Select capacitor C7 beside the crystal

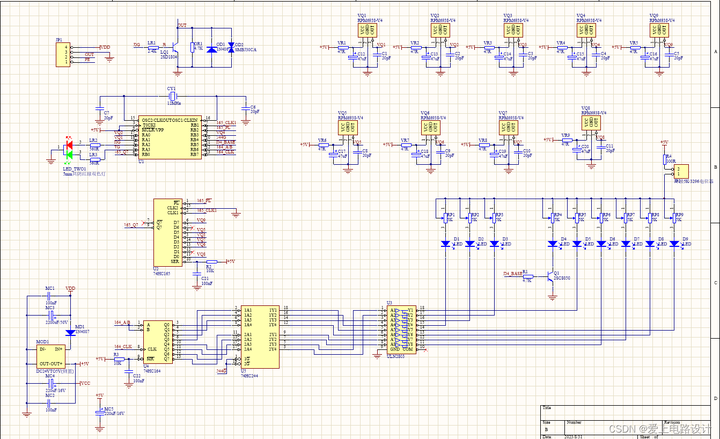[x=100, y=109]
